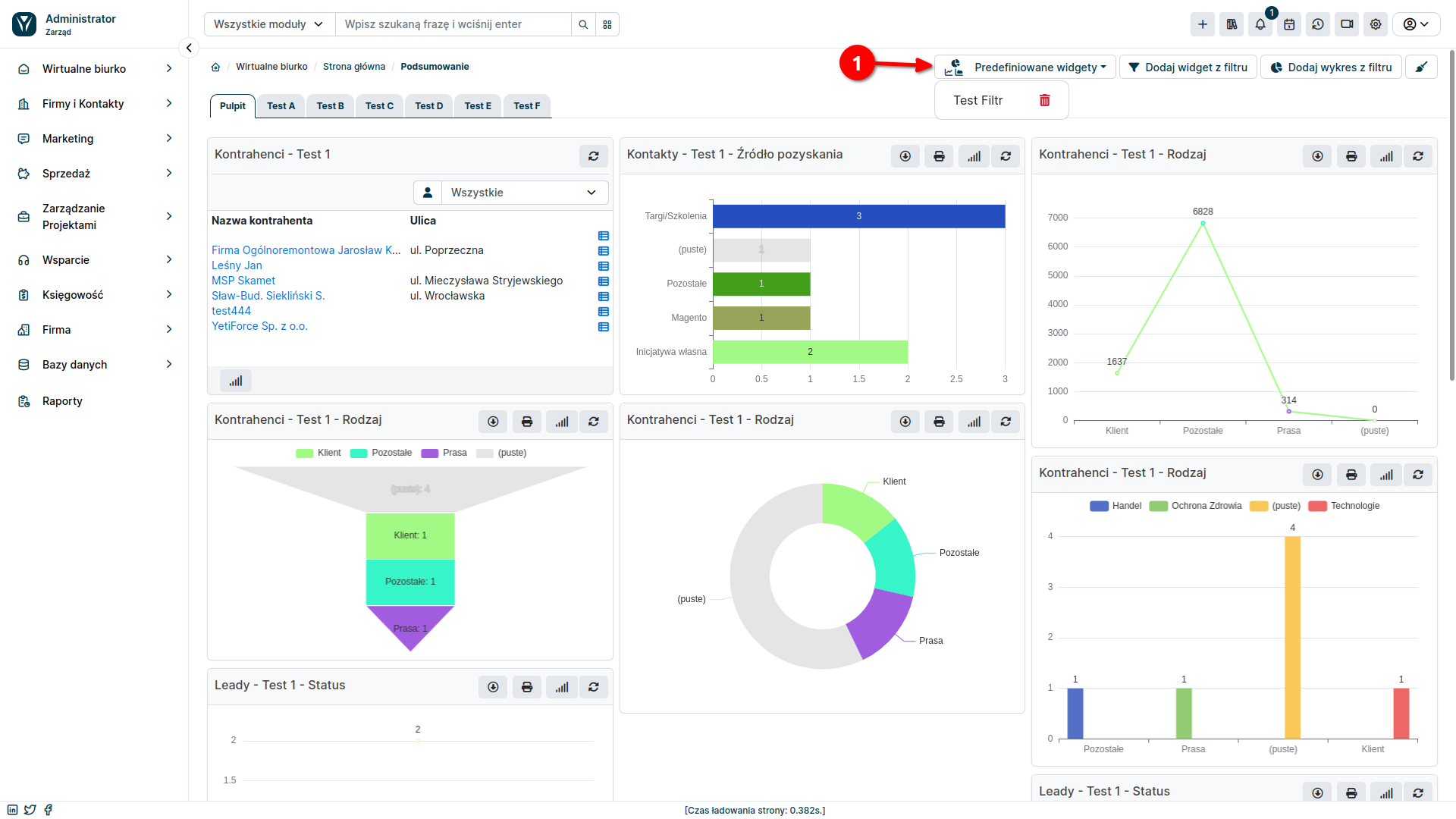Focus the global search input field
Screen dimensions: 1456x819
(x=453, y=24)
